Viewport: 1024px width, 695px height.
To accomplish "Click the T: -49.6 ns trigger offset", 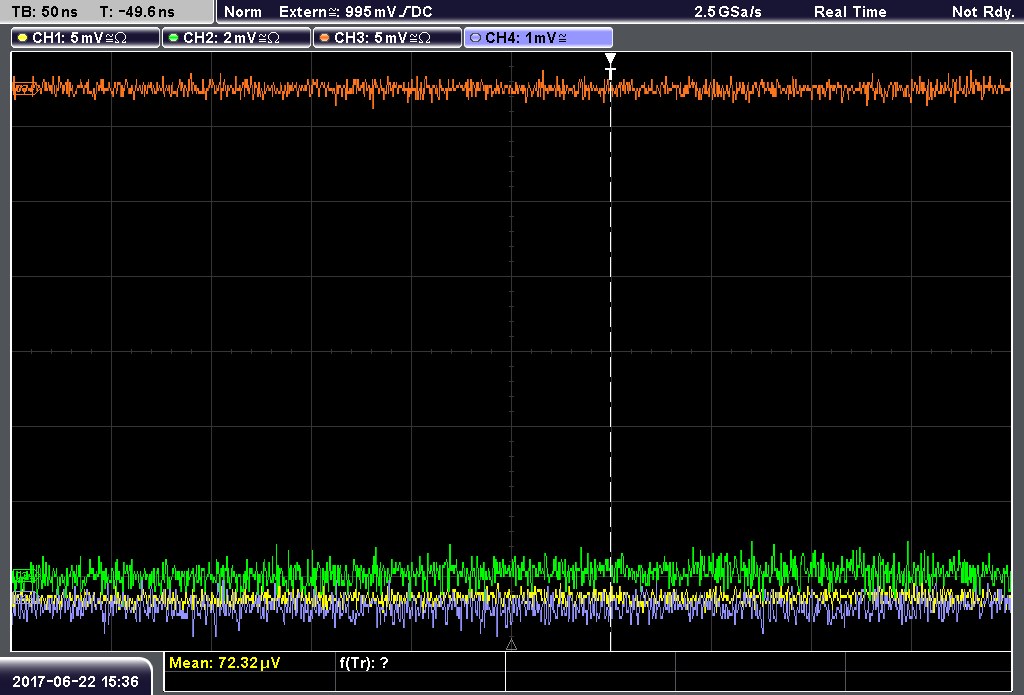I will [137, 12].
